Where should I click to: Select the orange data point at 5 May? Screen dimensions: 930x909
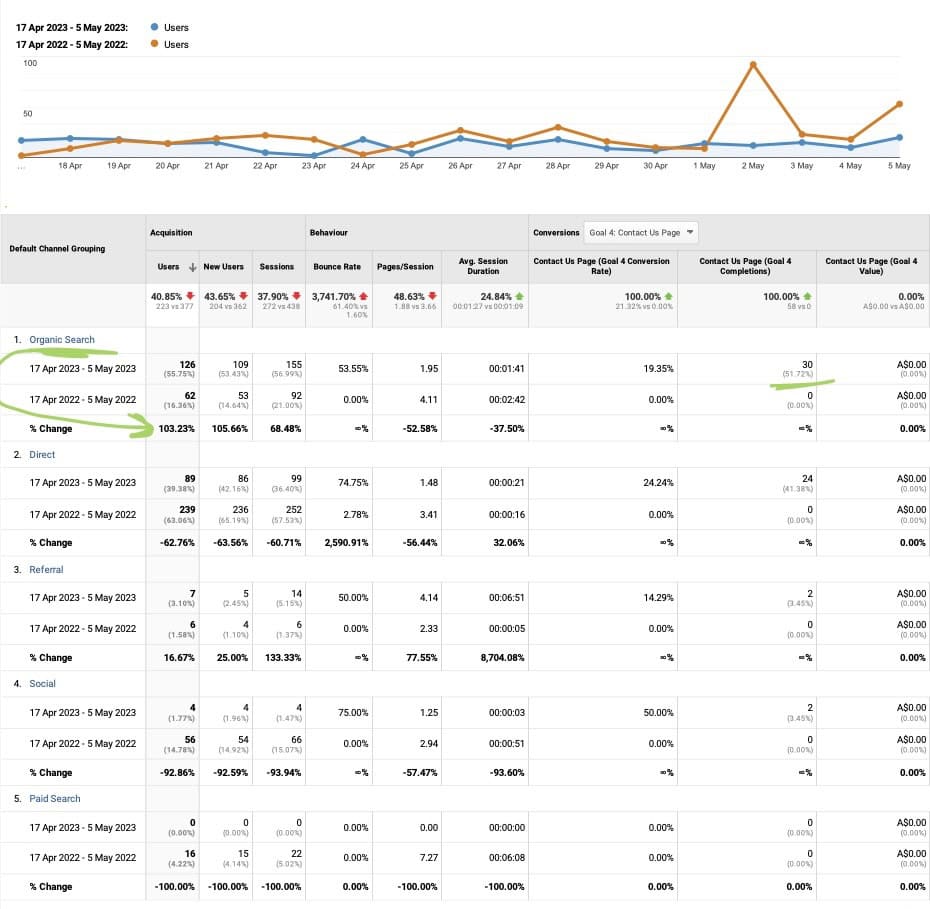point(899,104)
